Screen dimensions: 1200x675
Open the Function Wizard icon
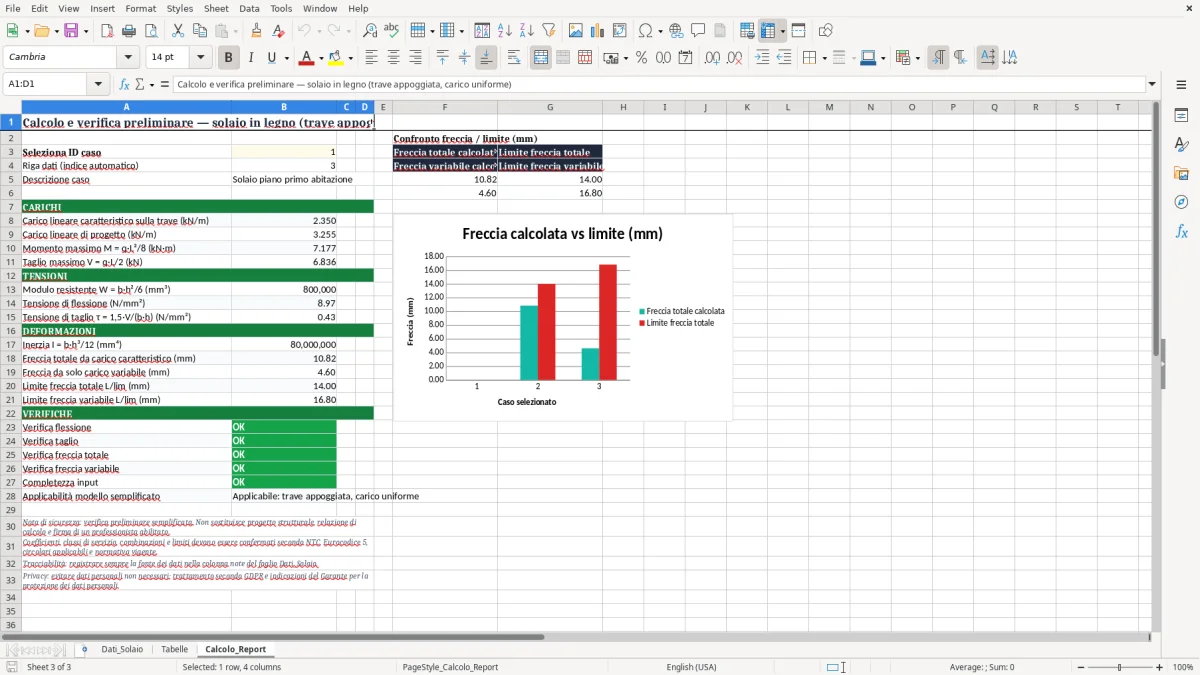tap(124, 84)
